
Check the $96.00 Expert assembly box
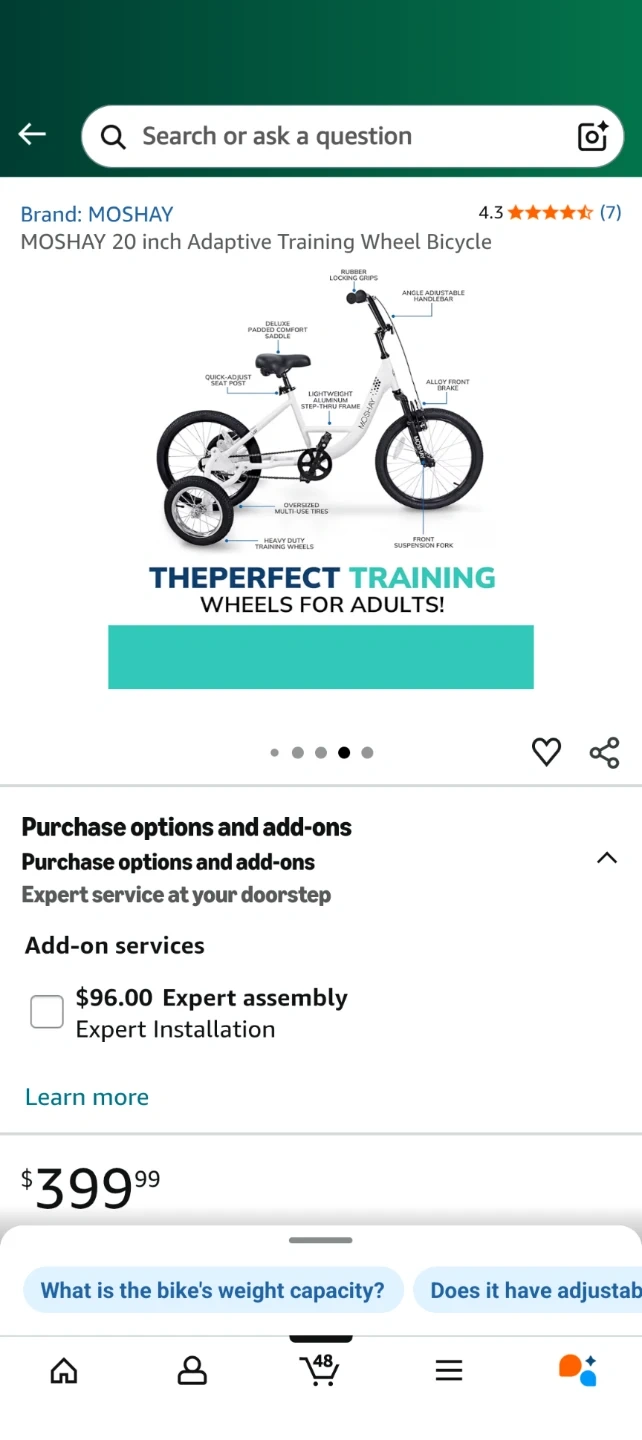point(47,1012)
